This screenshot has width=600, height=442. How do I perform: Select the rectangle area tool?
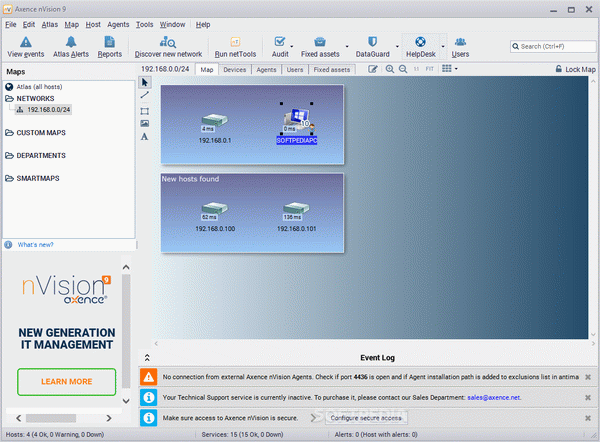point(145,111)
